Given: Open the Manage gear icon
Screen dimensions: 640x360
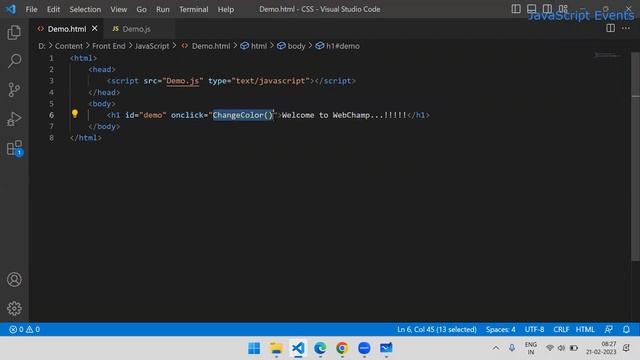Looking at the screenshot, I should [14, 308].
